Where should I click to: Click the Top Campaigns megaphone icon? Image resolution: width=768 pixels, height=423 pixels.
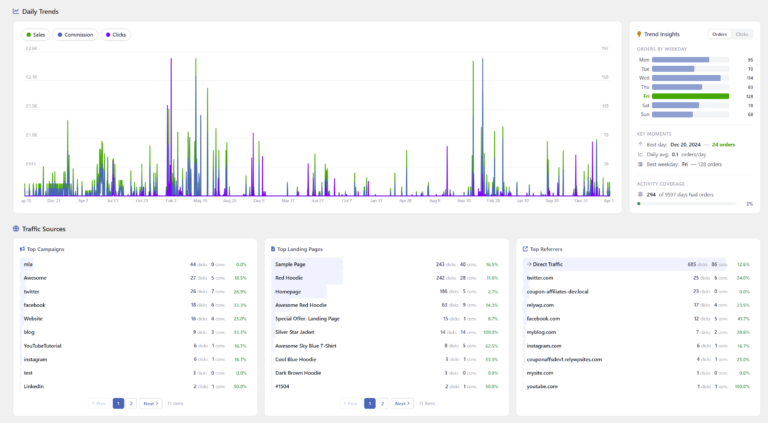pos(22,249)
